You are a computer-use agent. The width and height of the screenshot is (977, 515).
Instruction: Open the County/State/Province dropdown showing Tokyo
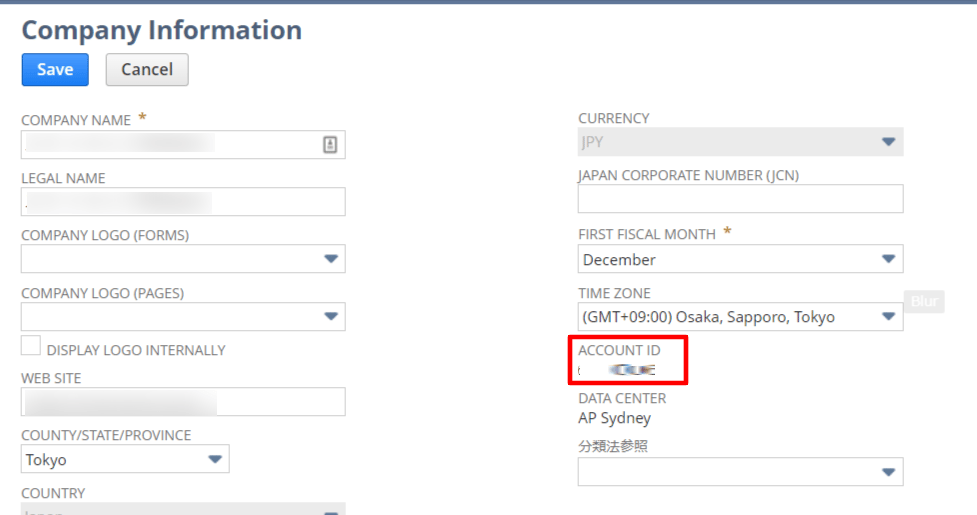[x=125, y=459]
